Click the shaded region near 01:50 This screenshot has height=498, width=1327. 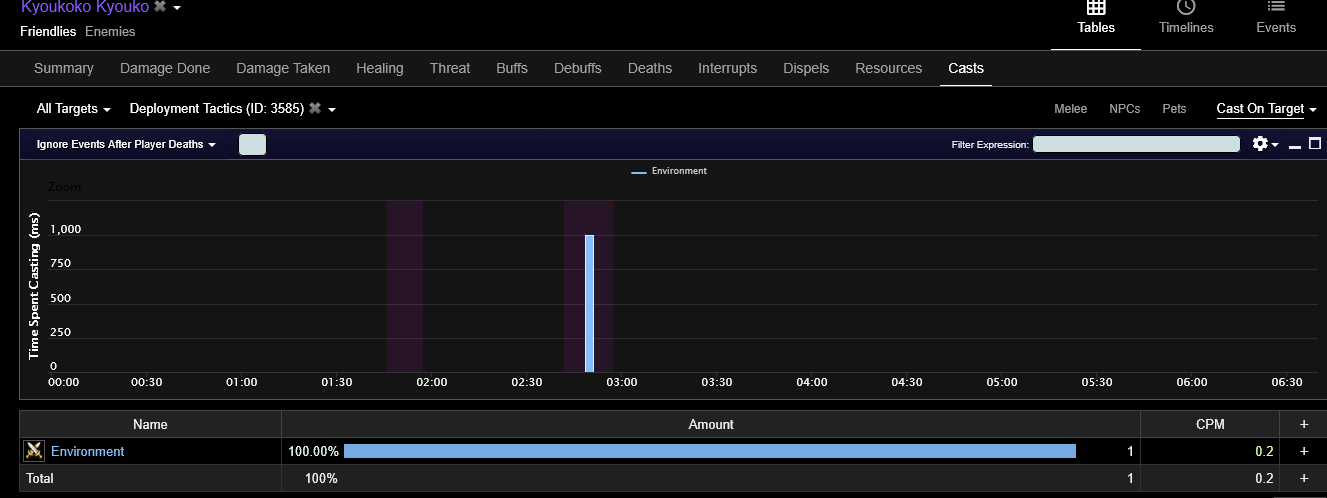pos(405,285)
